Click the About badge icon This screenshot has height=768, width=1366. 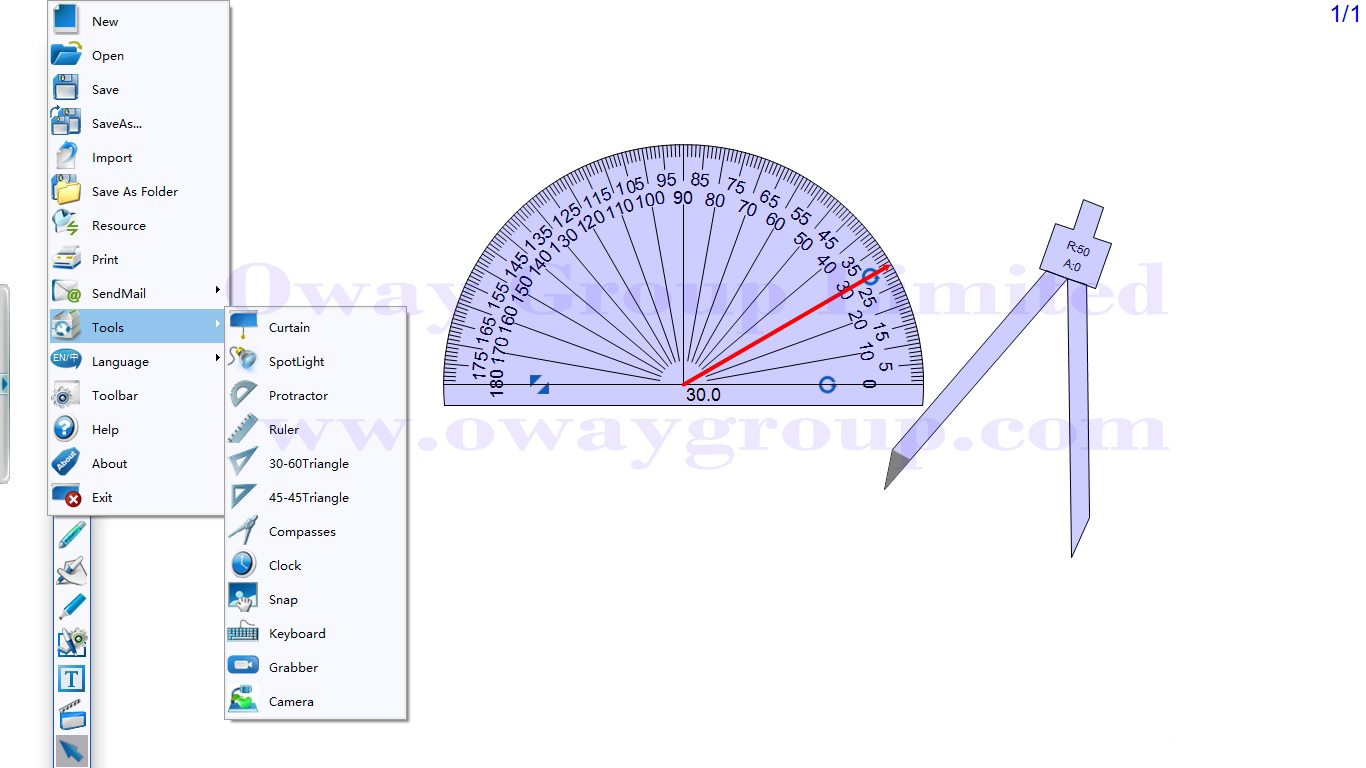click(66, 463)
